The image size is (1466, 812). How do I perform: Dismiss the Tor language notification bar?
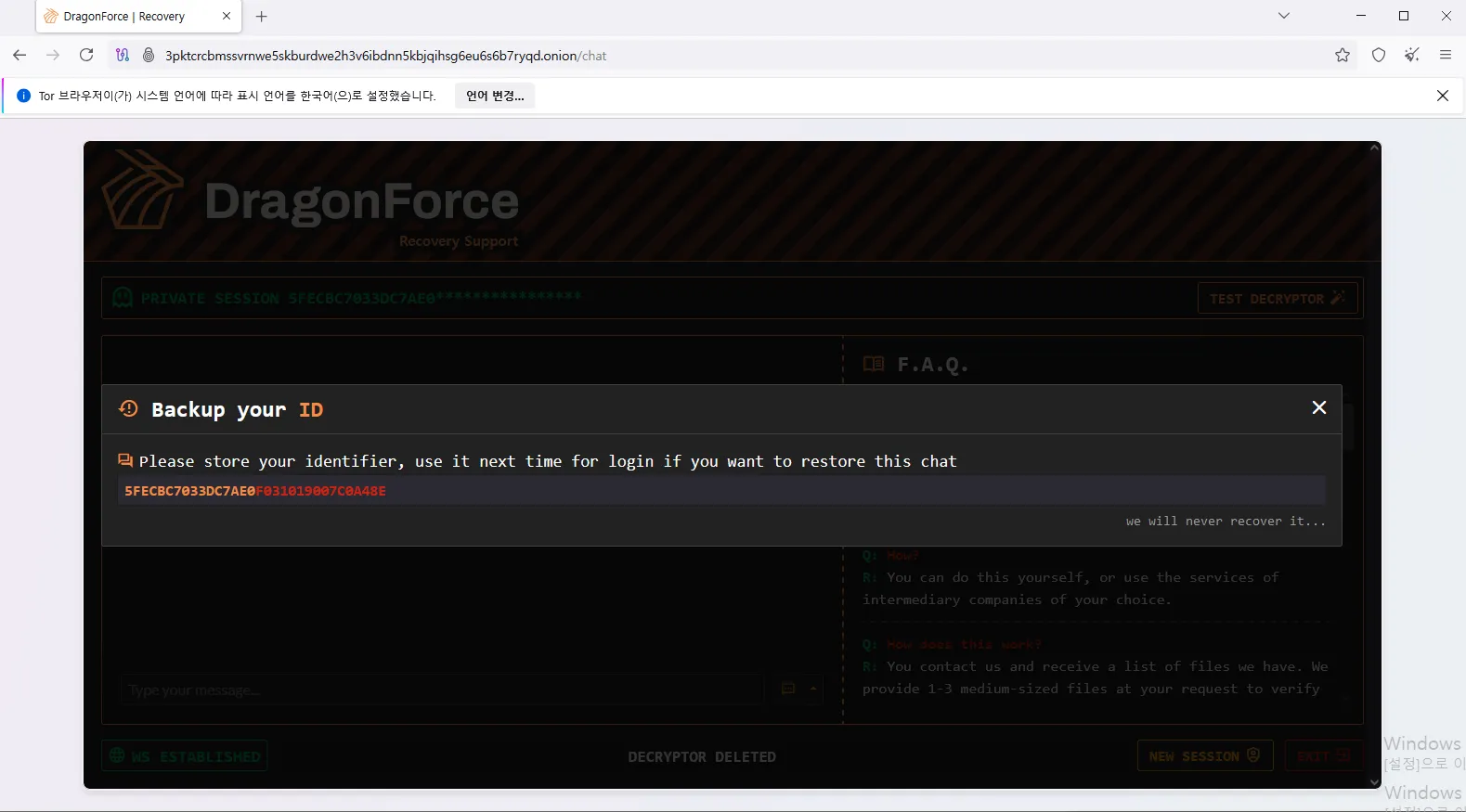coord(1443,96)
